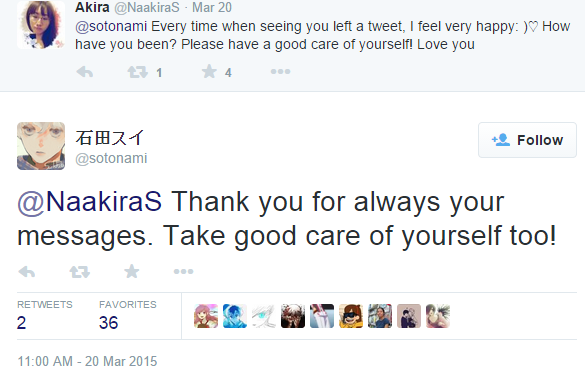View the 36 favorites list
This screenshot has width=585, height=375.
pos(128,316)
